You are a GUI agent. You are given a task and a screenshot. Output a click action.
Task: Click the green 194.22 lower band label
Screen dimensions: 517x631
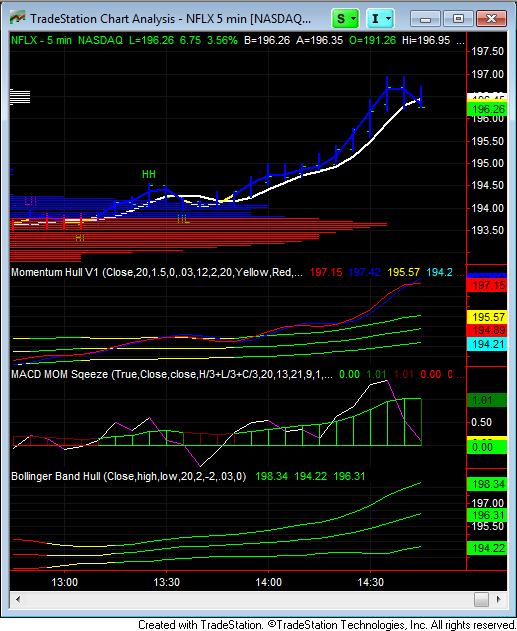(x=488, y=548)
